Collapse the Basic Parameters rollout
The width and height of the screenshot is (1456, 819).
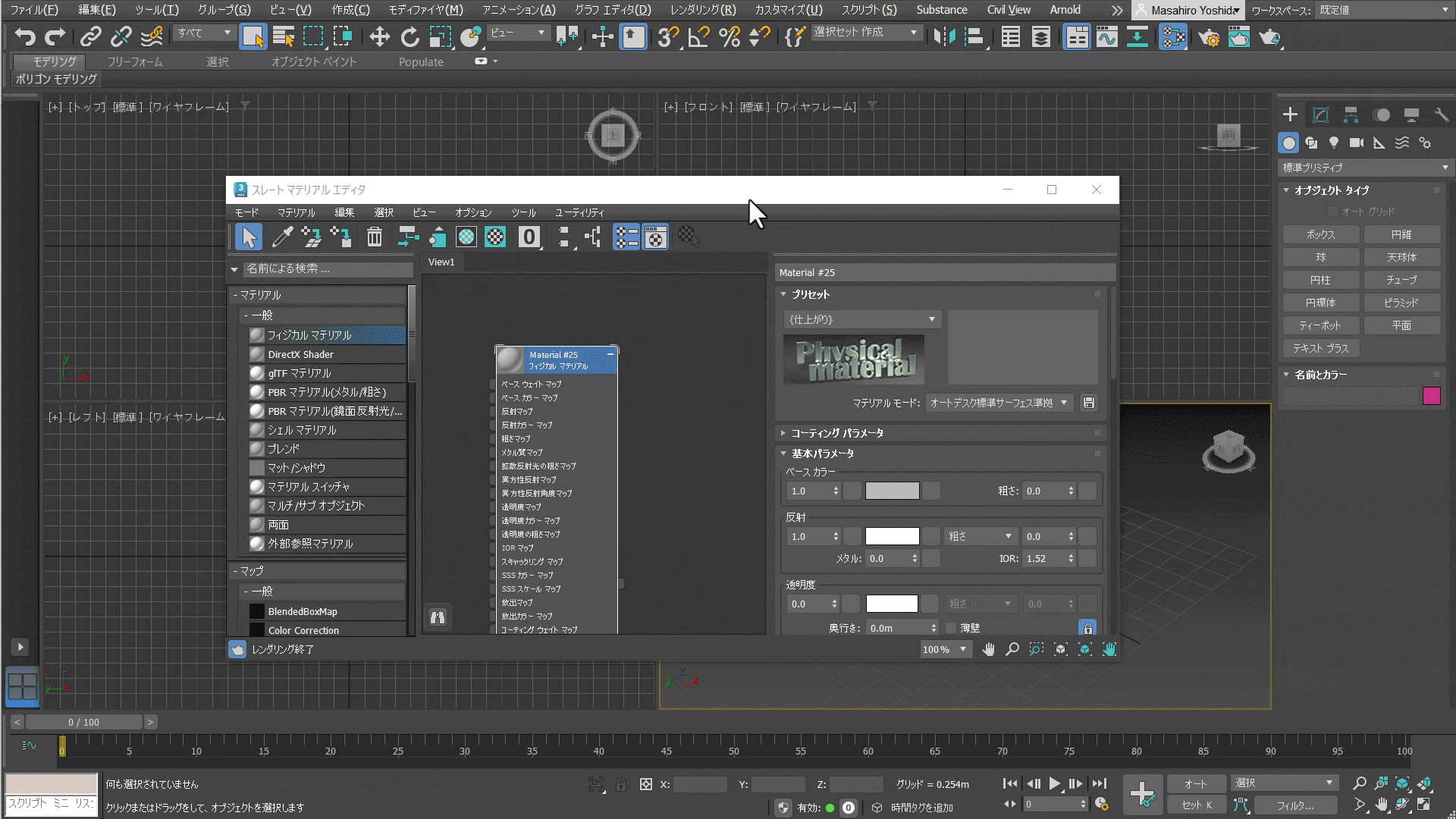(x=823, y=453)
